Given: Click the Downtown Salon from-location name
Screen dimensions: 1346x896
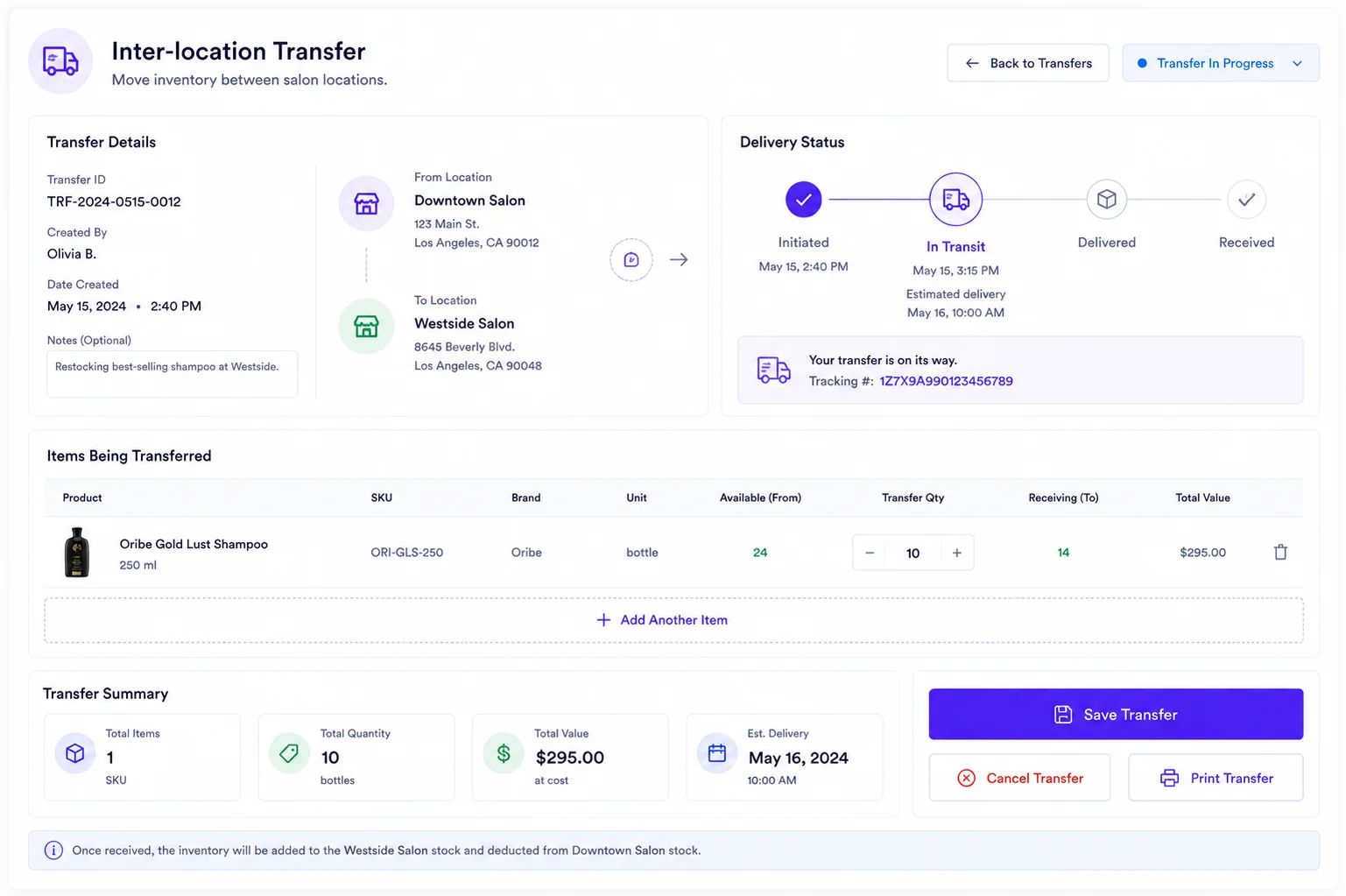Looking at the screenshot, I should coord(469,201).
